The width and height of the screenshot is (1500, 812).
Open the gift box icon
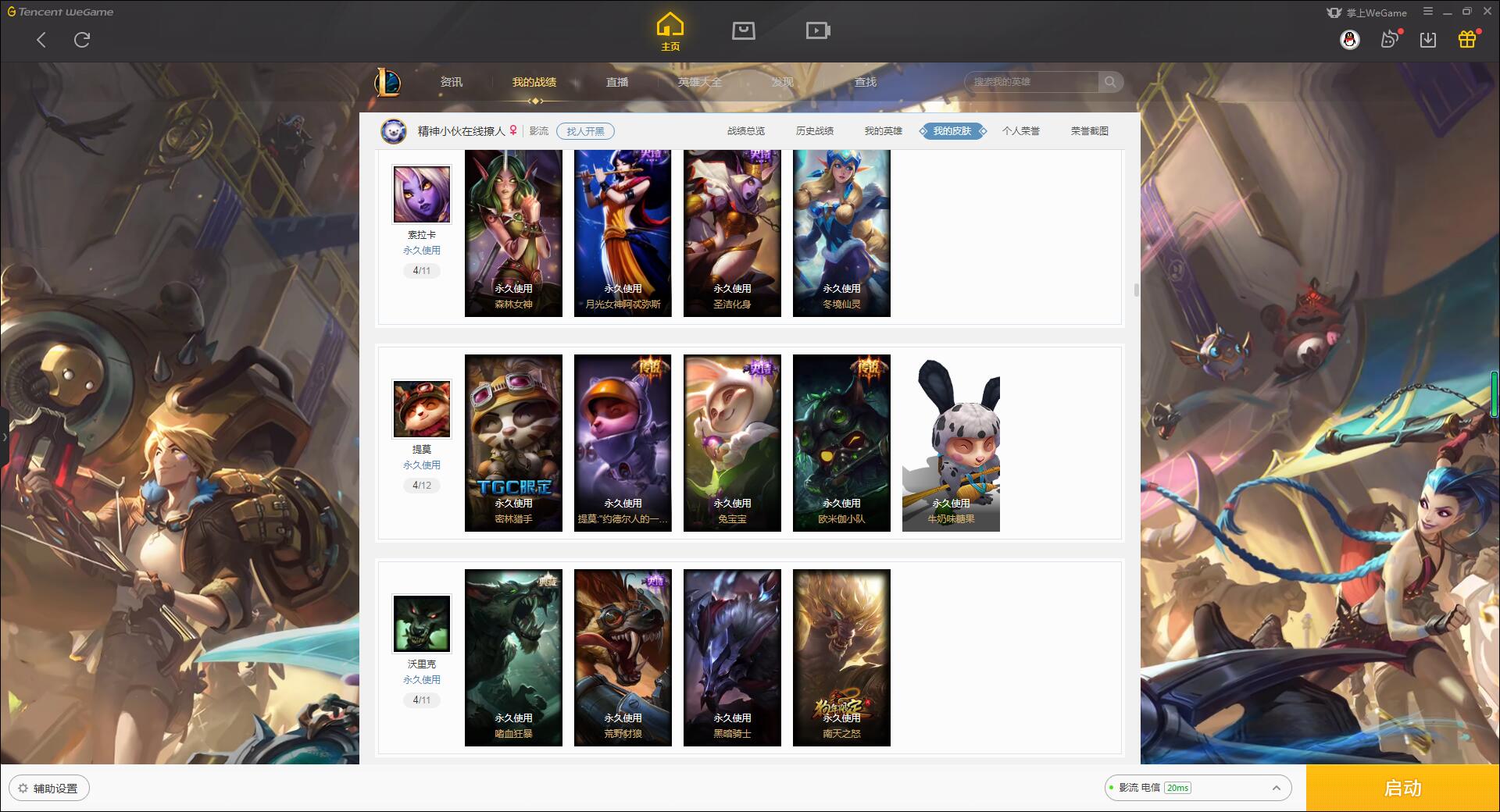pyautogui.click(x=1467, y=39)
